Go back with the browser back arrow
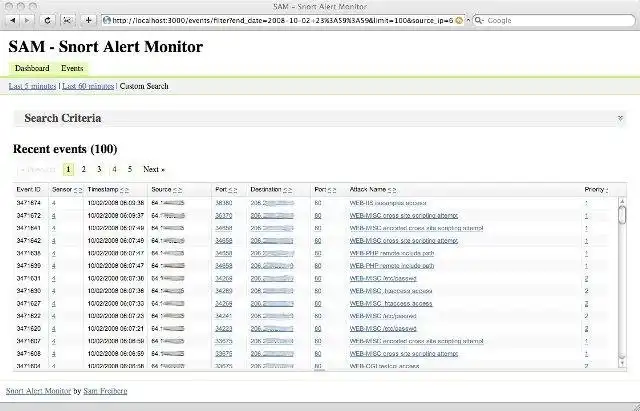This screenshot has height=411, width=640. [13, 20]
